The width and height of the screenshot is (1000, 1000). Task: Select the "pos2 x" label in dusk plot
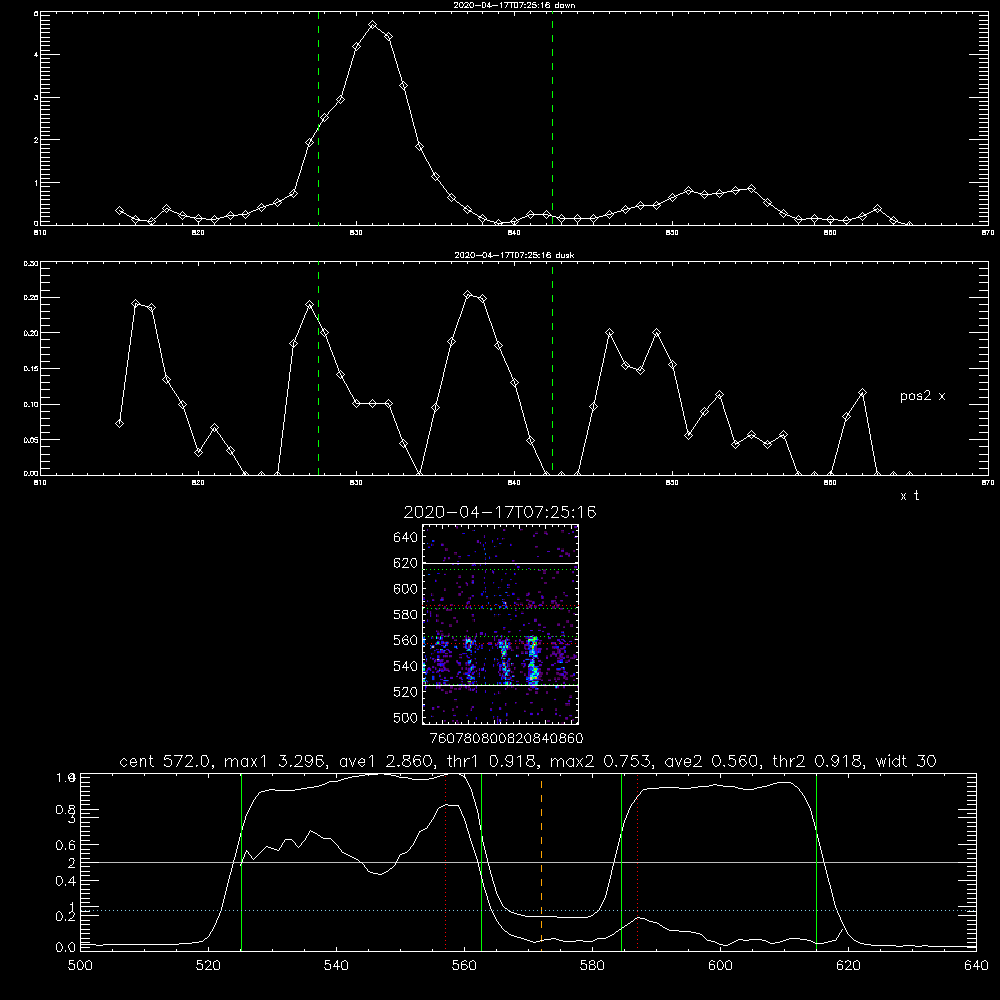(922, 396)
